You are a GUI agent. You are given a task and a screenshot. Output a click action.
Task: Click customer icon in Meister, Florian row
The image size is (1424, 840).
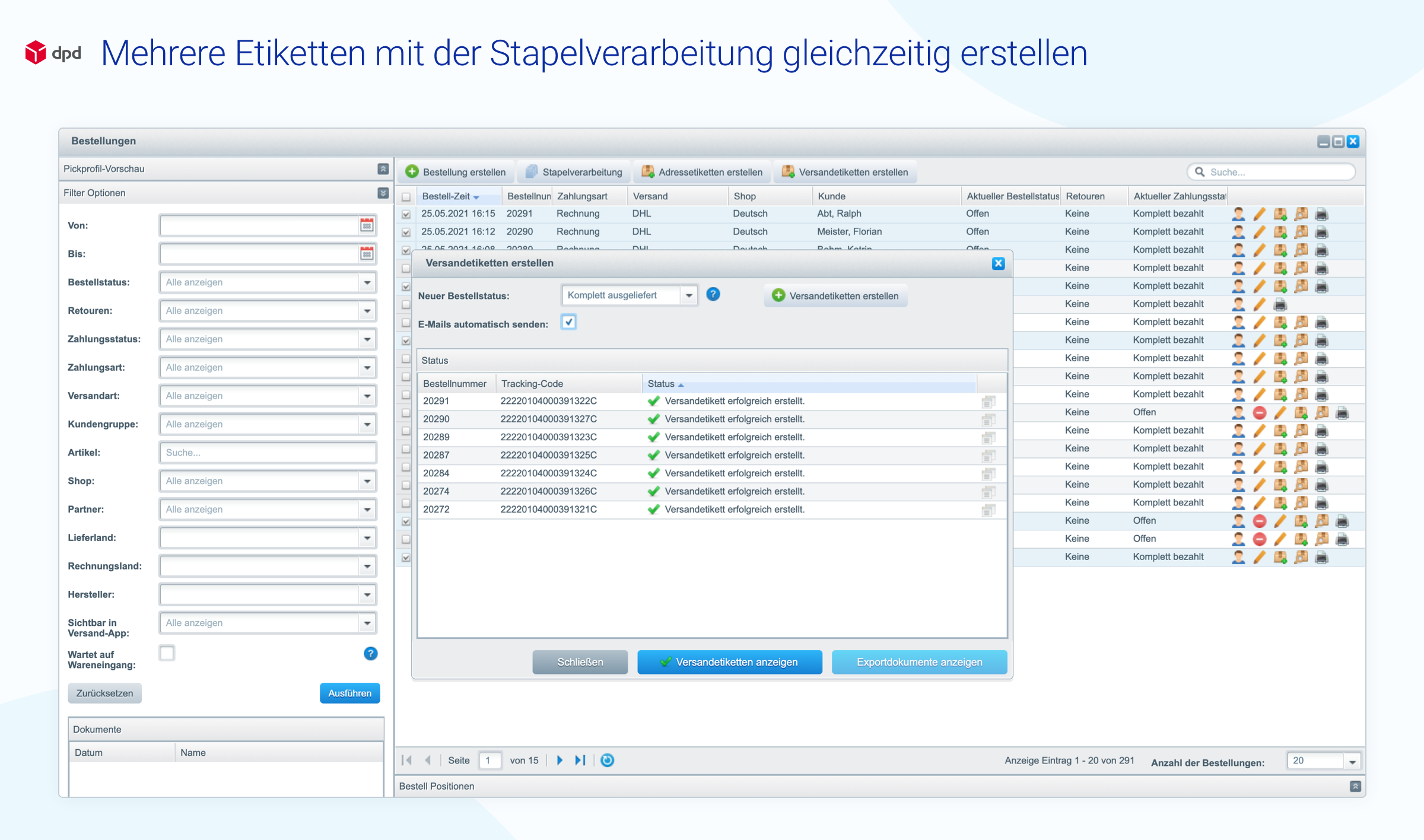click(1239, 232)
